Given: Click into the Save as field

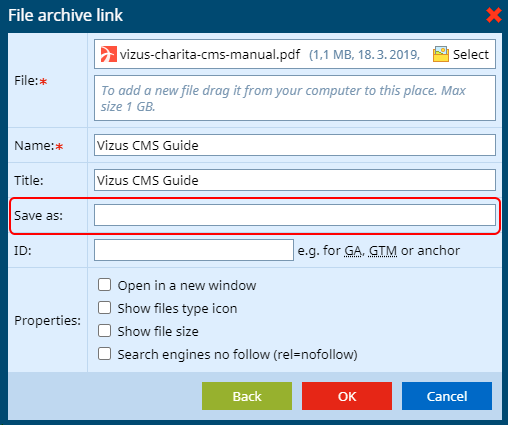Looking at the screenshot, I should click(x=295, y=215).
